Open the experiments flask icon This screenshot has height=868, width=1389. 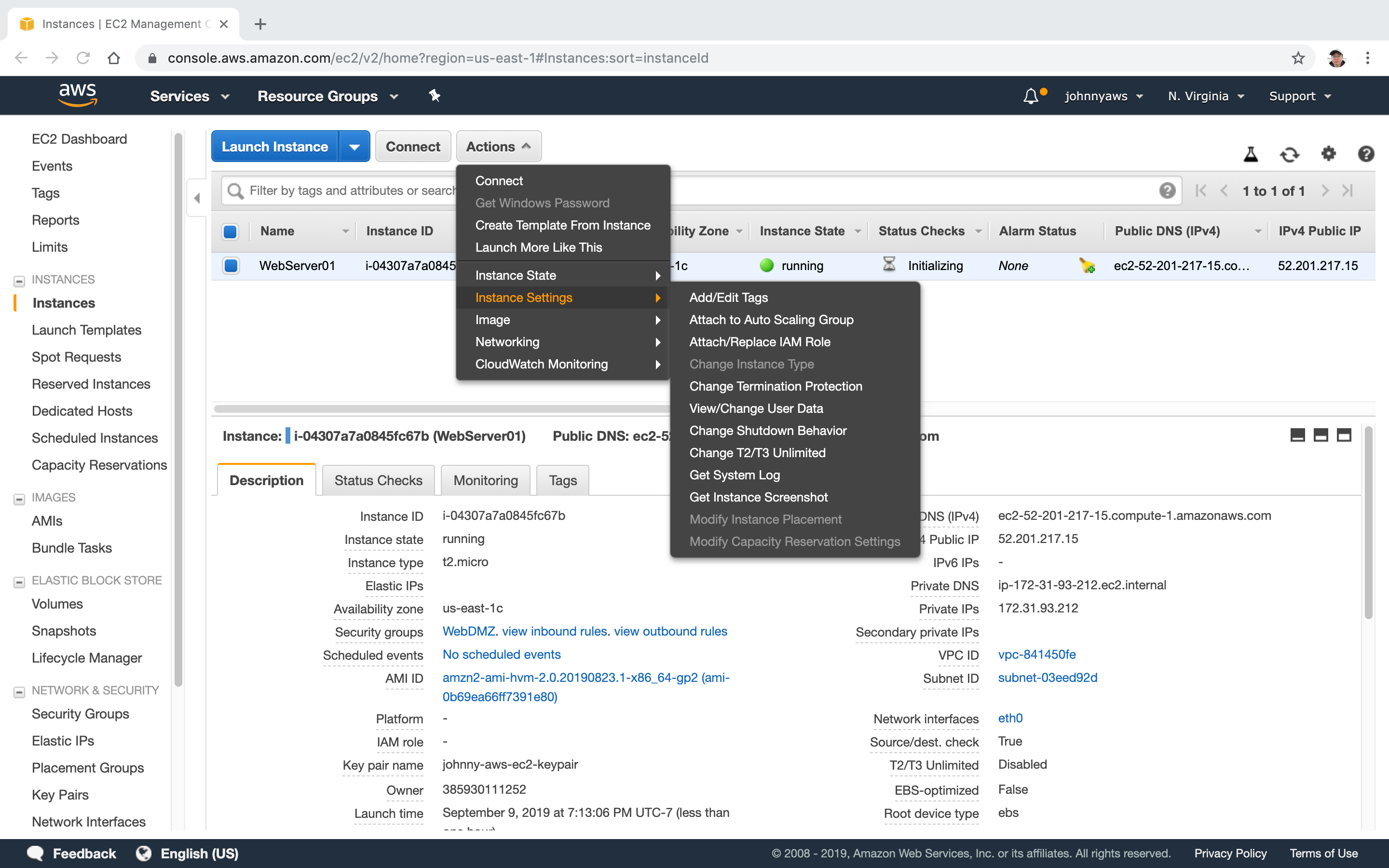1251,154
